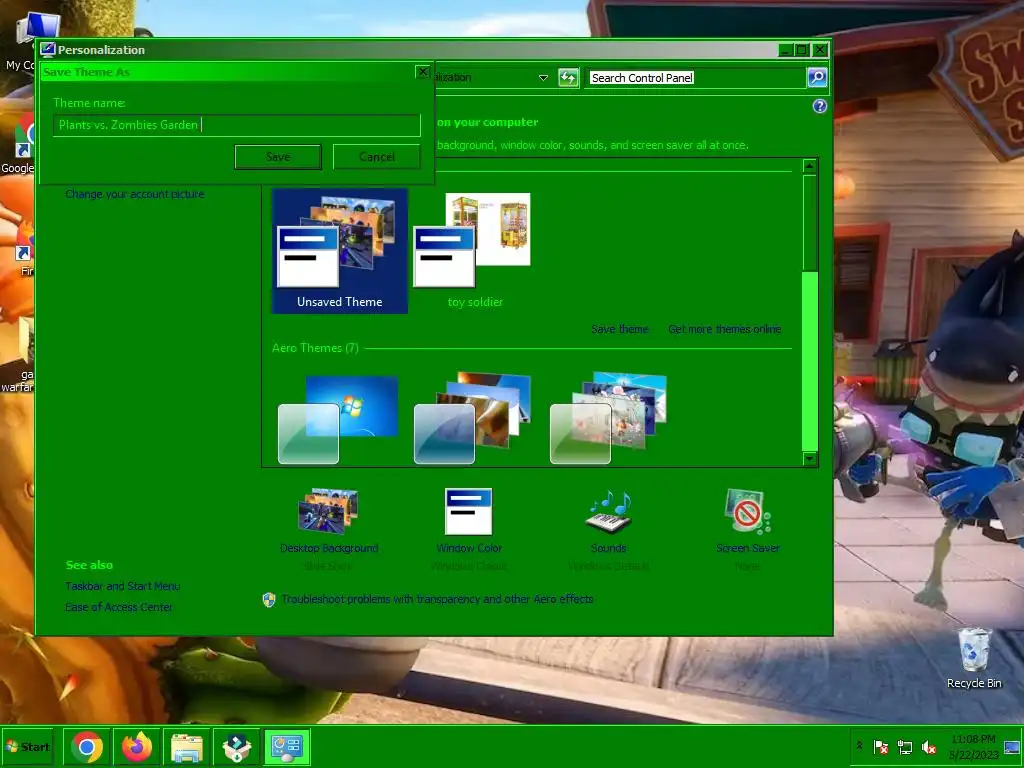This screenshot has width=1024, height=768.
Task: Click the refresh button in address bar
Action: click(x=568, y=78)
